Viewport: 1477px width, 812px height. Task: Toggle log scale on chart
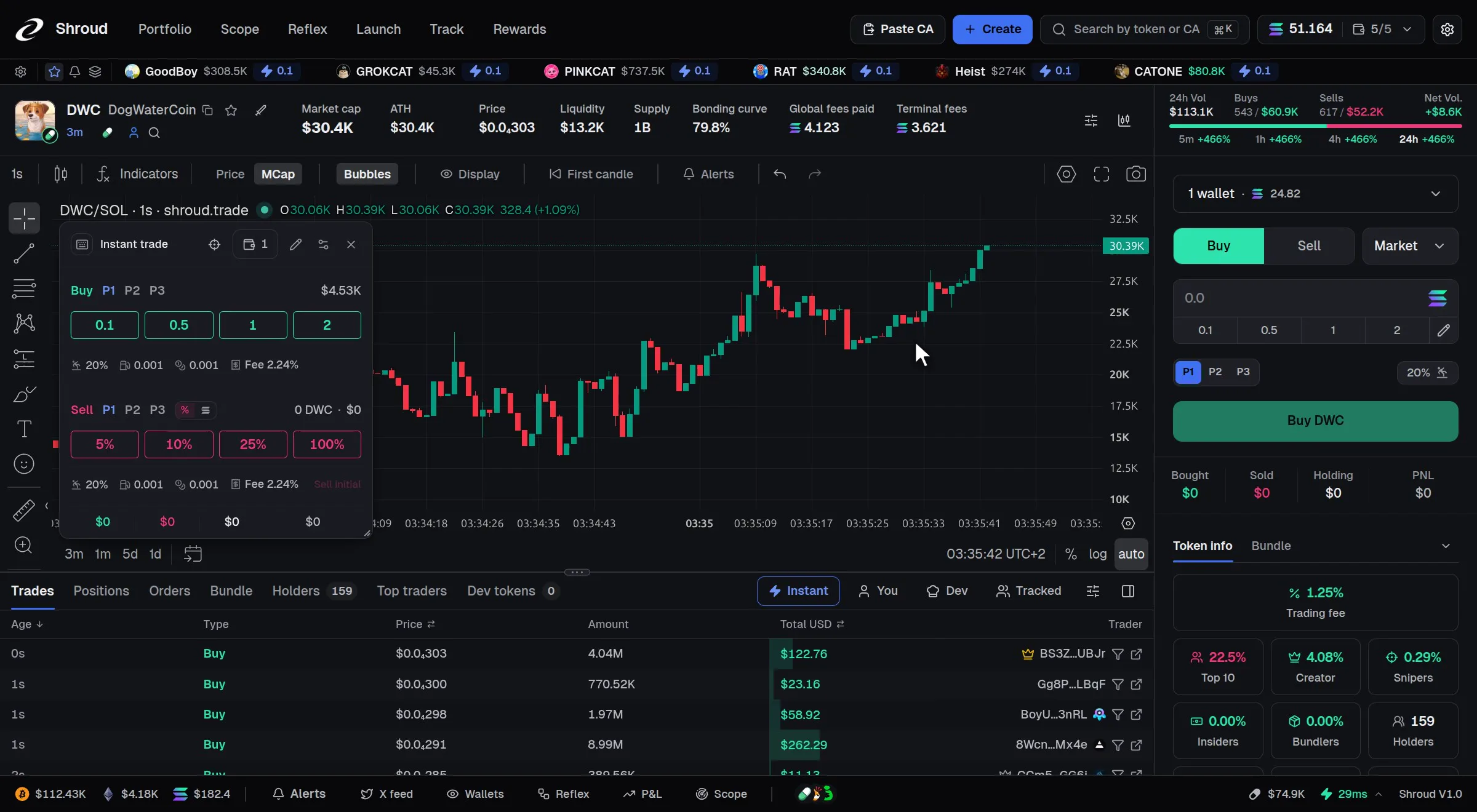coord(1097,554)
